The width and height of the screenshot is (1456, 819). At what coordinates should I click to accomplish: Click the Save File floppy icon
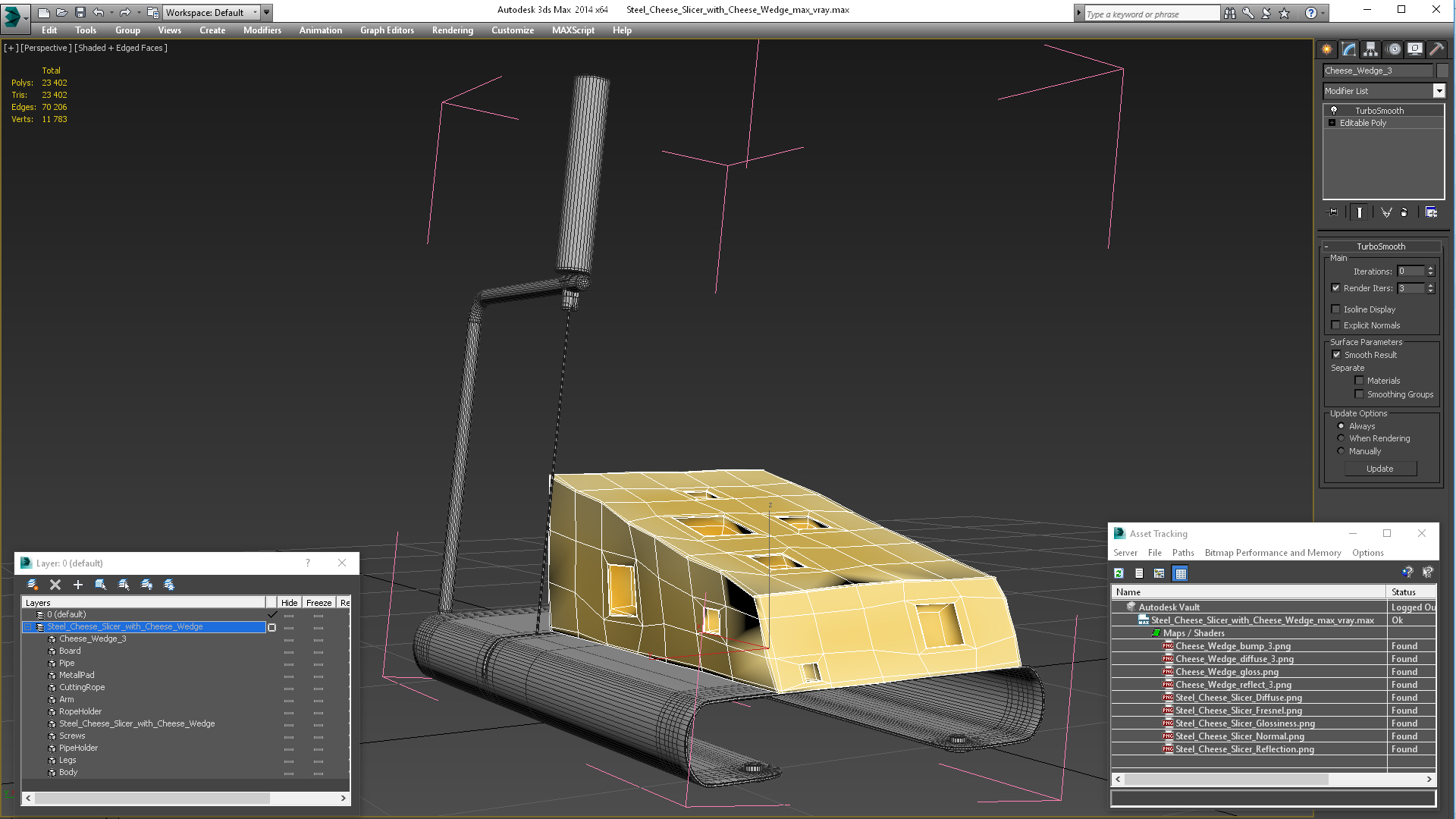[x=80, y=12]
